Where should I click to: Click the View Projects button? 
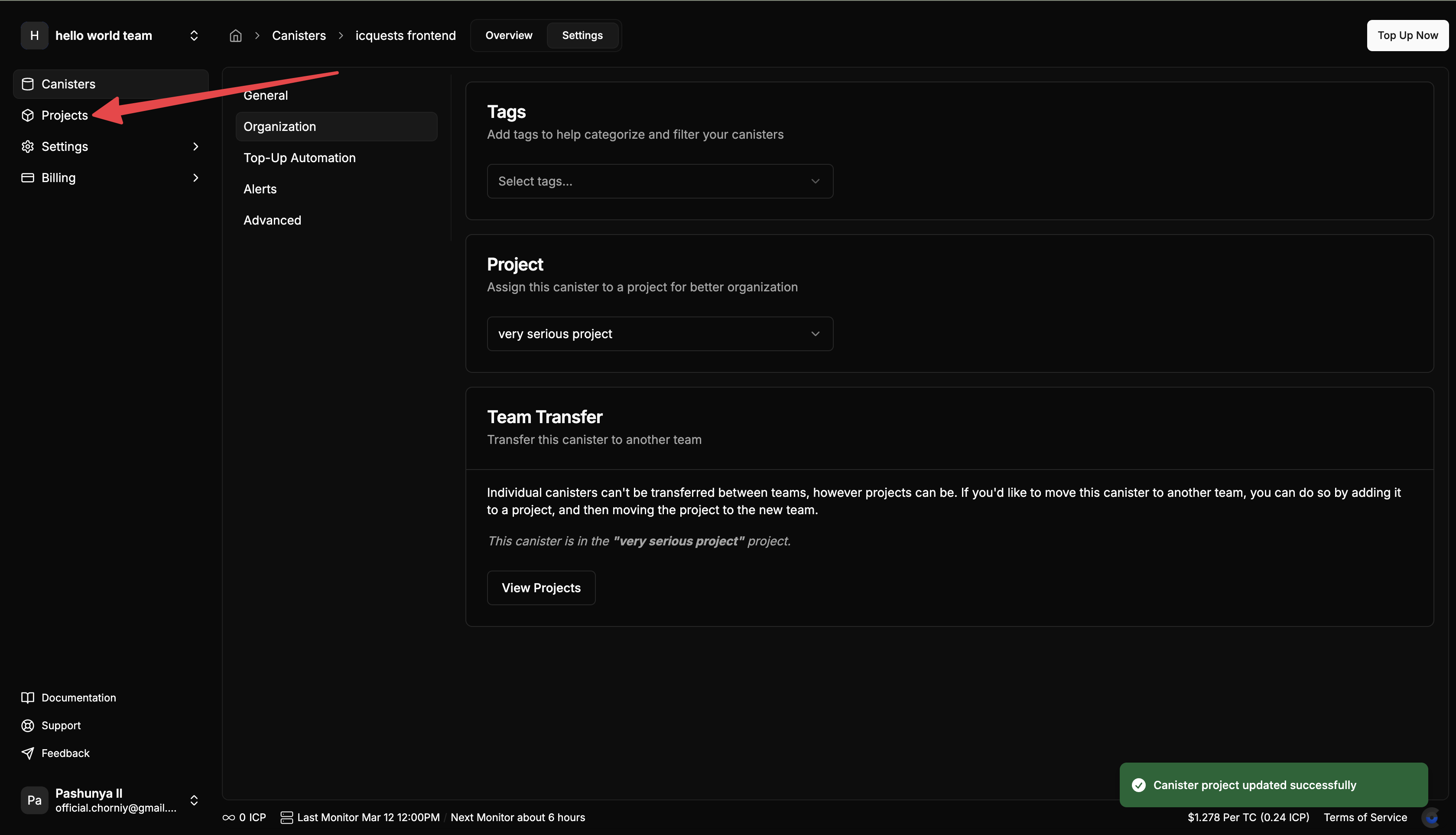click(x=540, y=587)
